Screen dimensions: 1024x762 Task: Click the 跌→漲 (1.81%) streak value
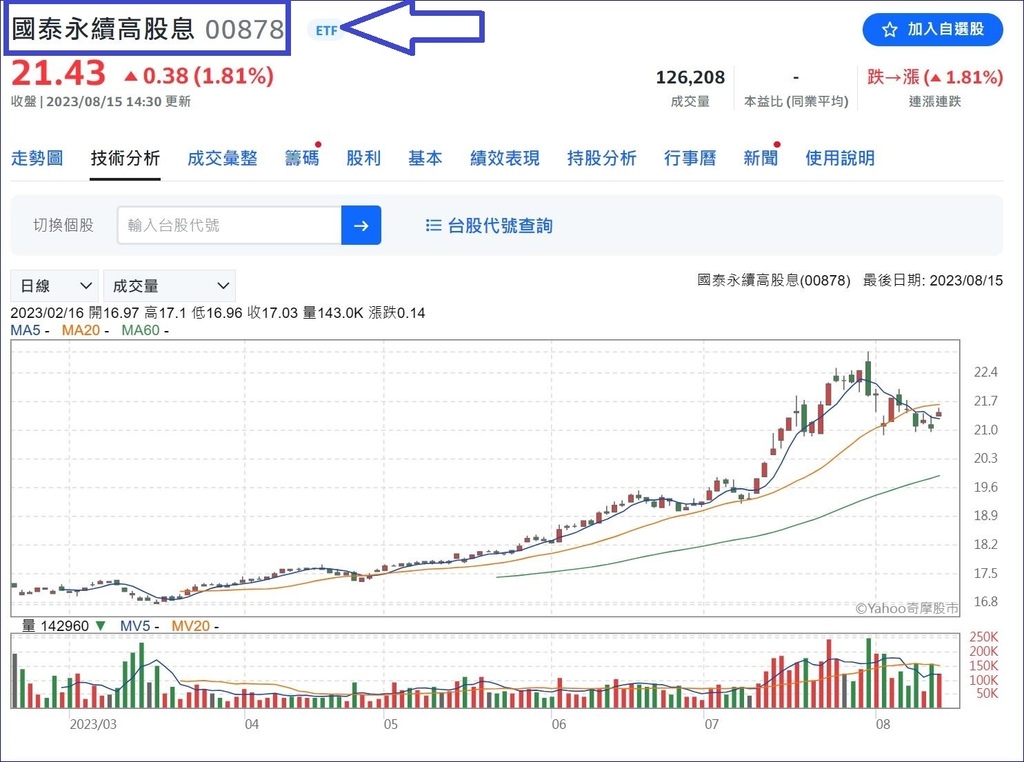(935, 77)
